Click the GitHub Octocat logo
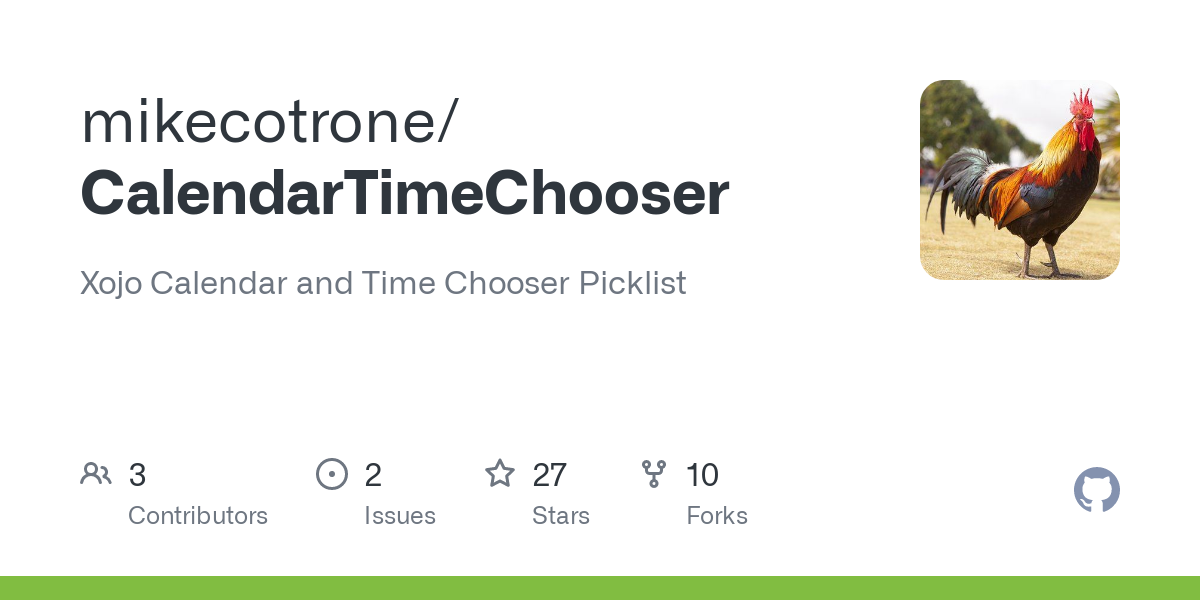Screen dimensions: 1200x600 coord(1096,490)
